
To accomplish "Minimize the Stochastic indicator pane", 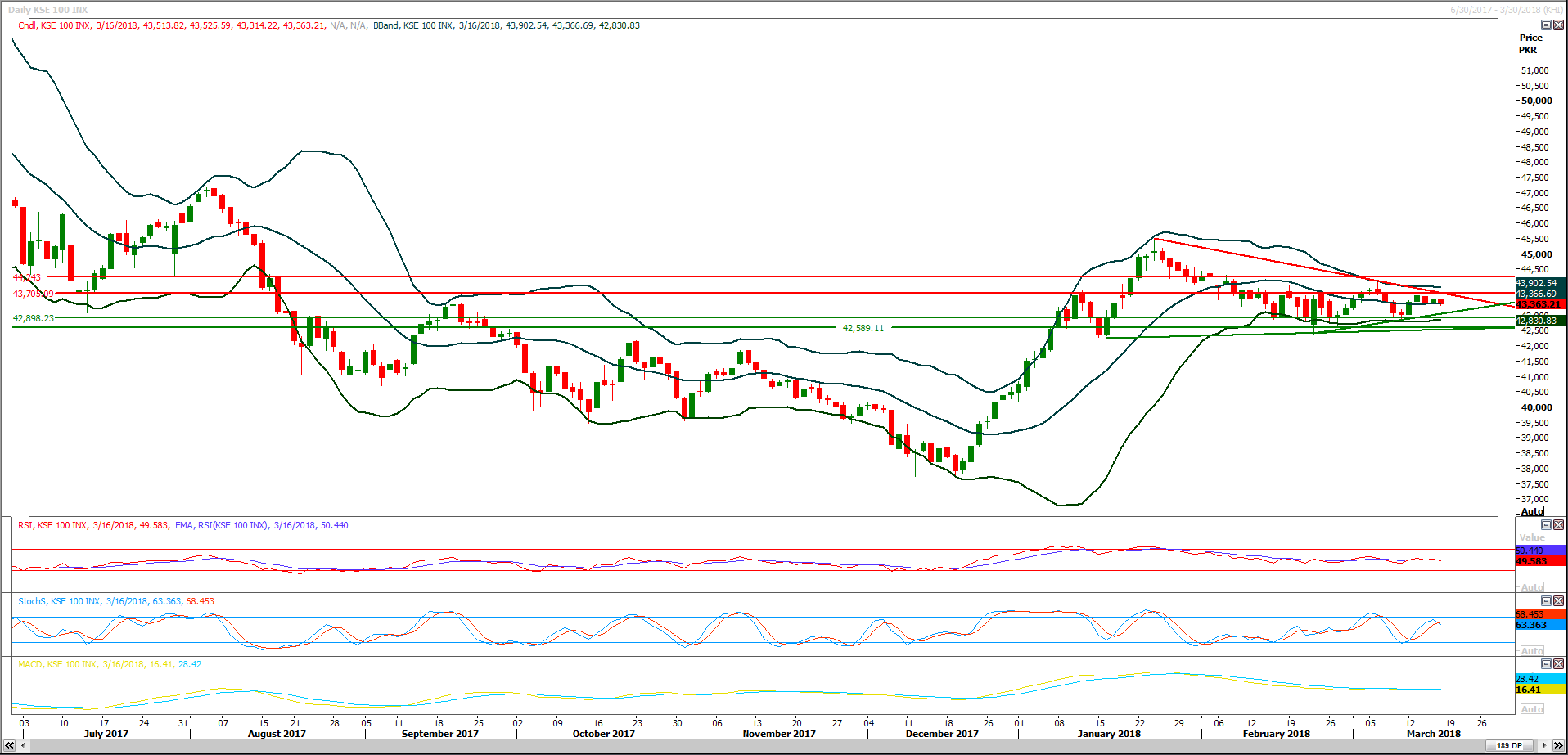I will [1546, 600].
